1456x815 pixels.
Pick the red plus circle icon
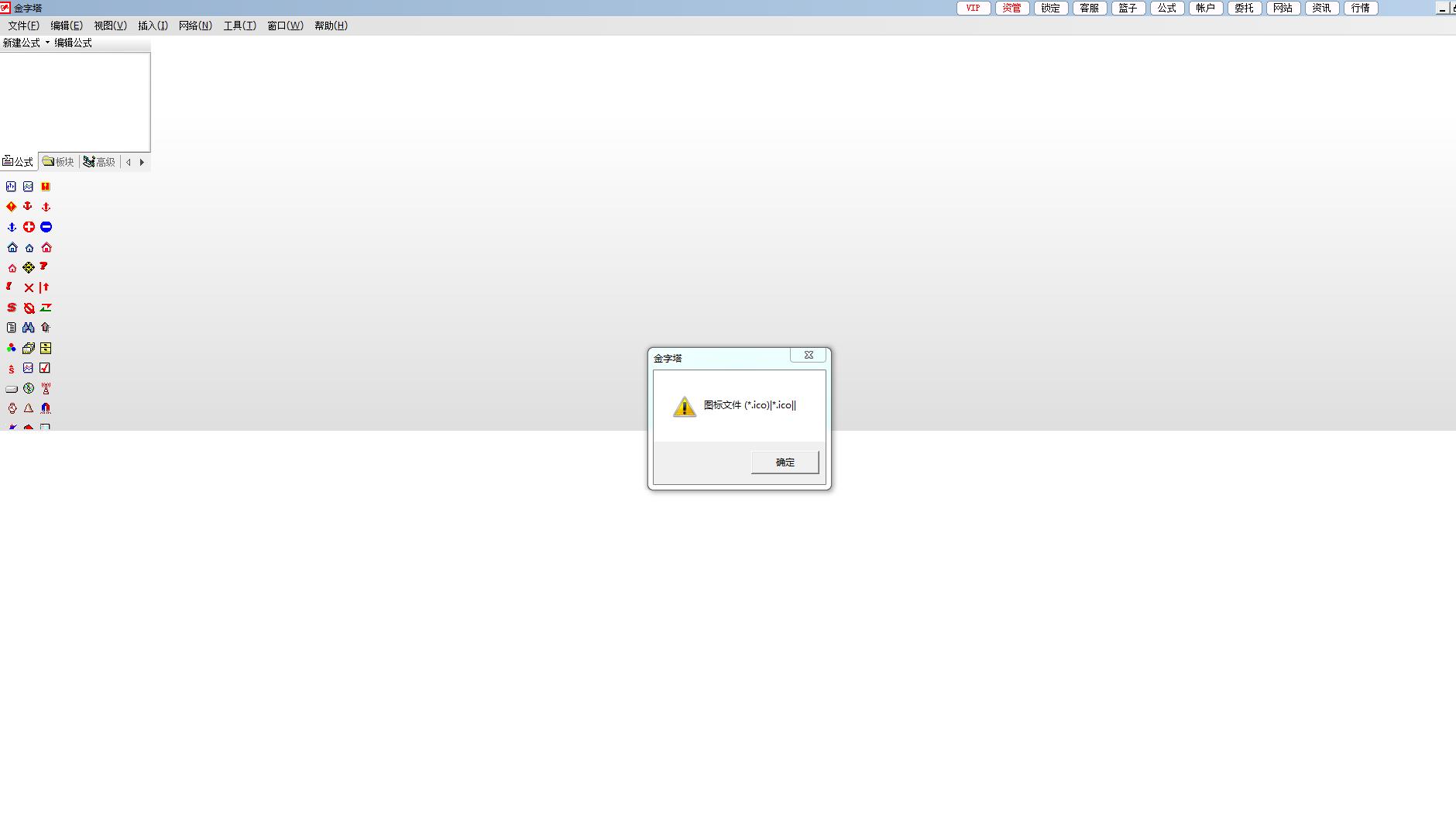coord(29,227)
